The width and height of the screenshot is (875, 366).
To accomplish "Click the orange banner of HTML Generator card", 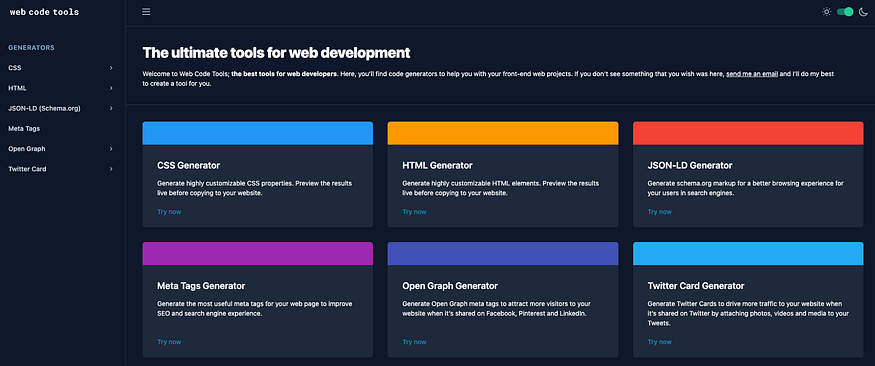I will [503, 133].
